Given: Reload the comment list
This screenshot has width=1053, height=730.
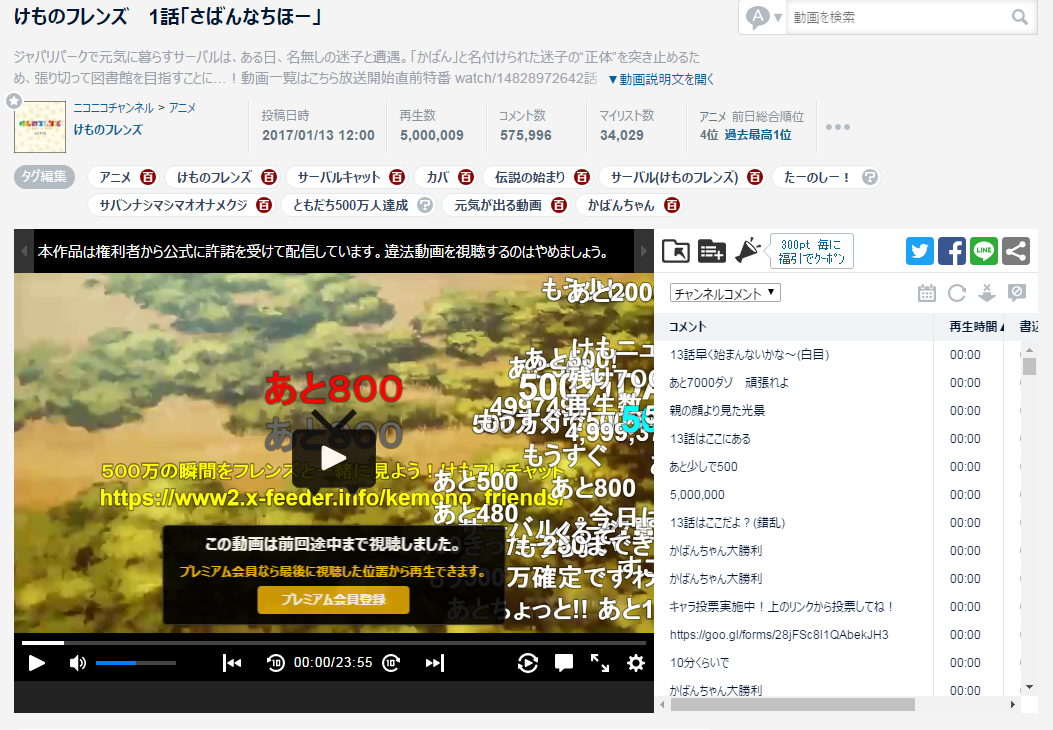Looking at the screenshot, I should (x=957, y=293).
